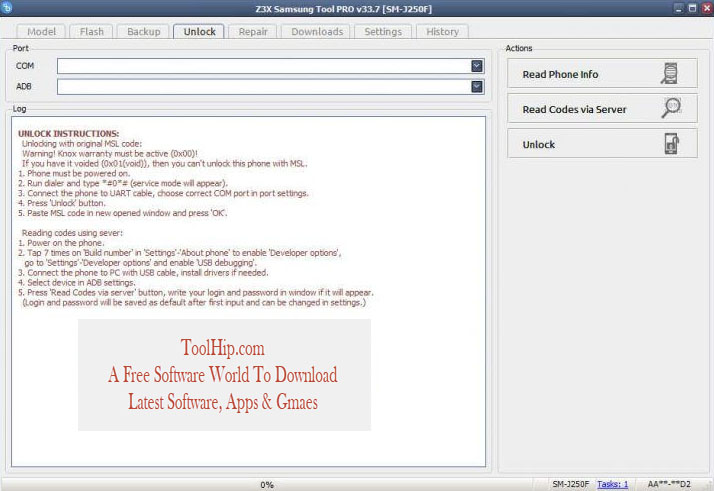Click the UNLOCK INSTRUCTIONS heading in log
Viewport: 714px width, 491px height.
click(x=68, y=133)
